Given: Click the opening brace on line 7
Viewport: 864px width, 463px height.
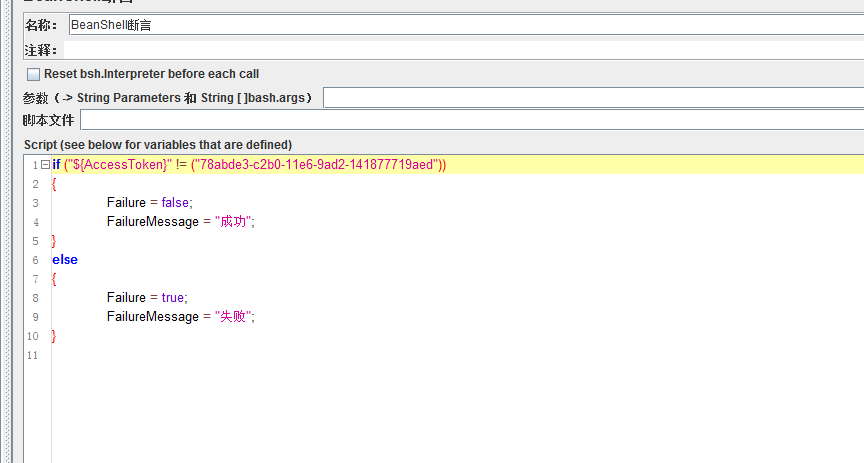Looking at the screenshot, I should tap(54, 279).
